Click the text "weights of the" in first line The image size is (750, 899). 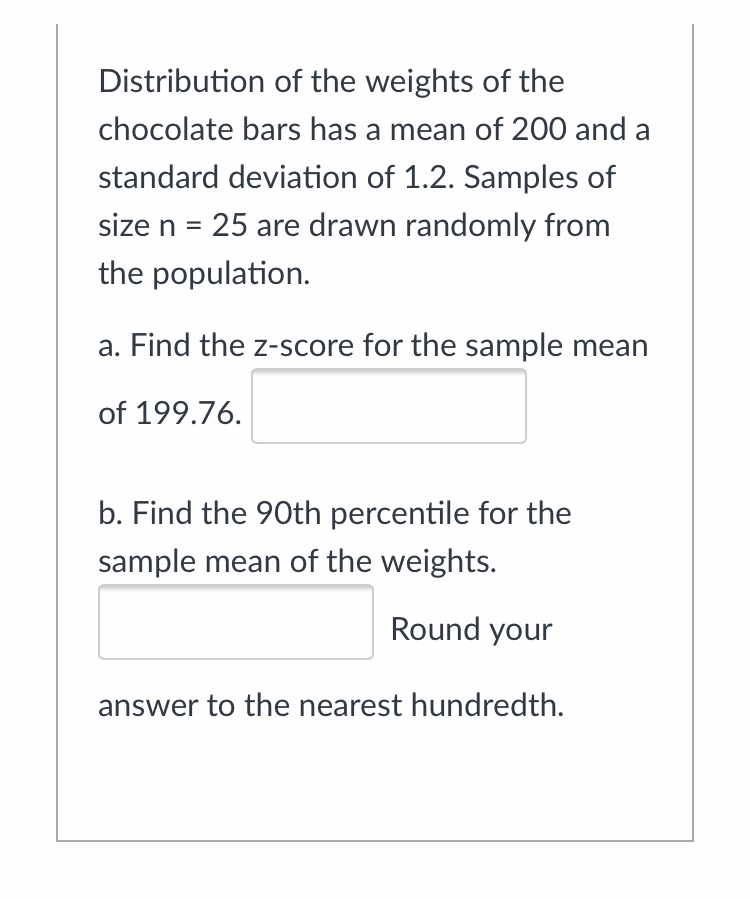[466, 81]
